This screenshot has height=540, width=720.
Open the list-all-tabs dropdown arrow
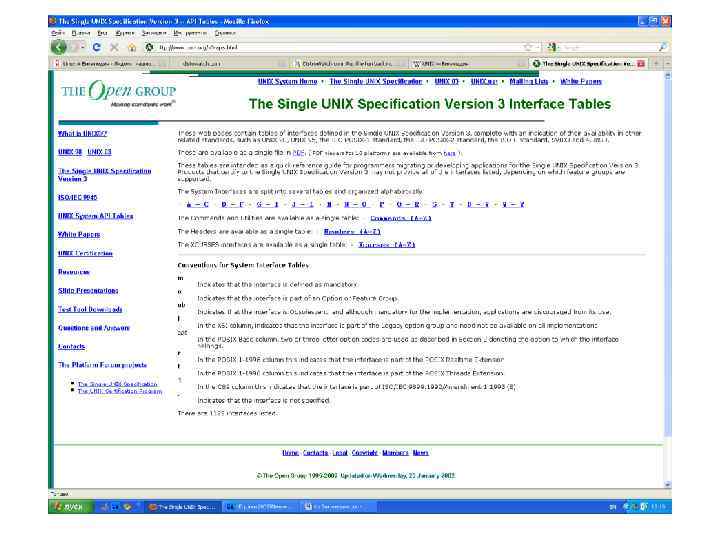(x=668, y=64)
